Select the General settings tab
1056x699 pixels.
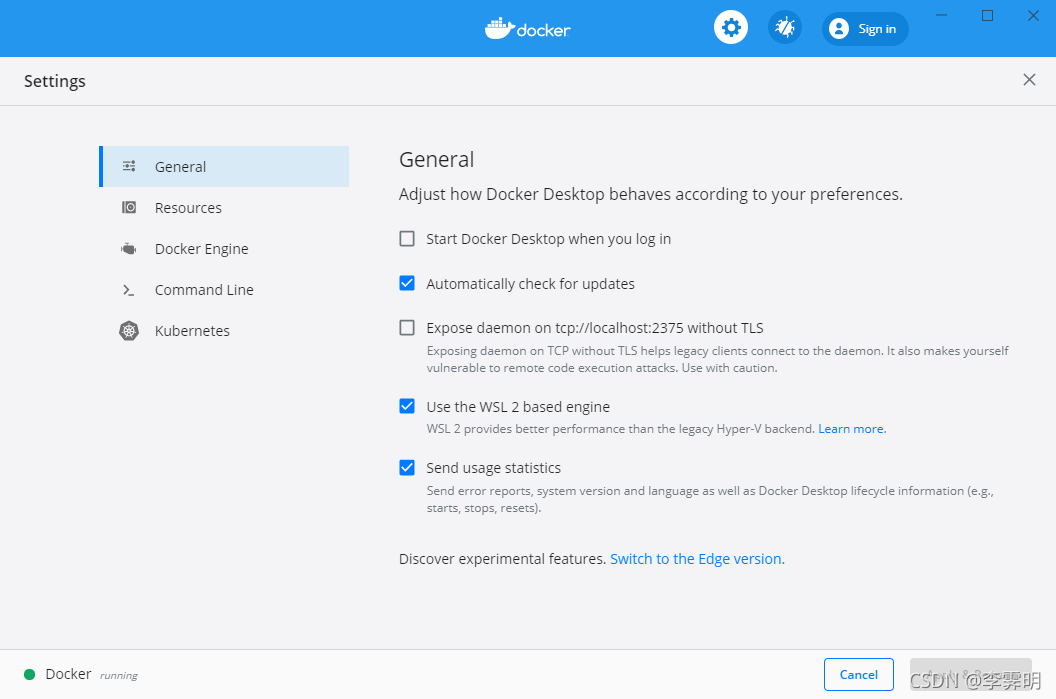(x=224, y=166)
